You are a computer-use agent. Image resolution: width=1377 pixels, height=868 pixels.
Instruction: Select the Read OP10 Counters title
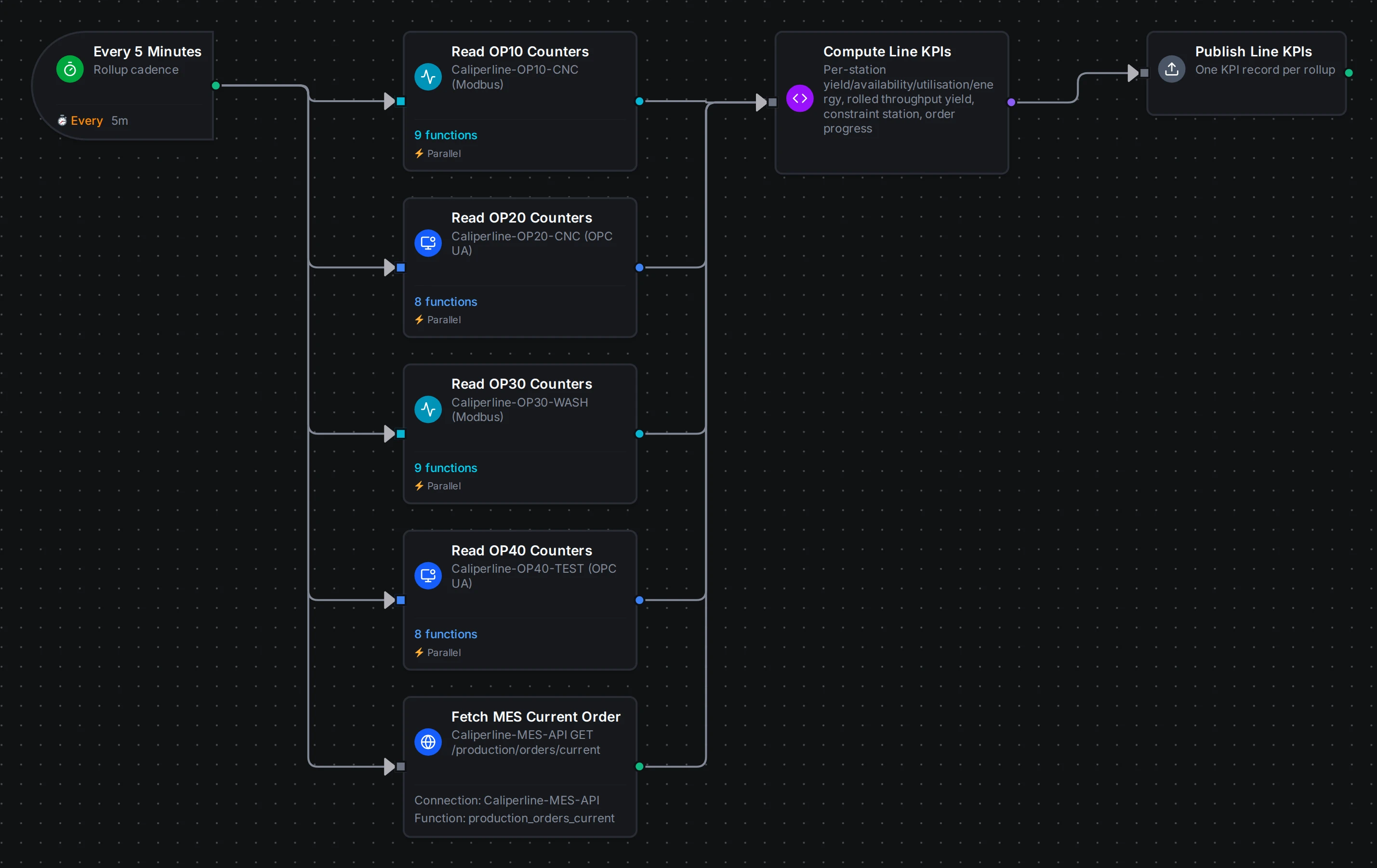click(x=520, y=52)
